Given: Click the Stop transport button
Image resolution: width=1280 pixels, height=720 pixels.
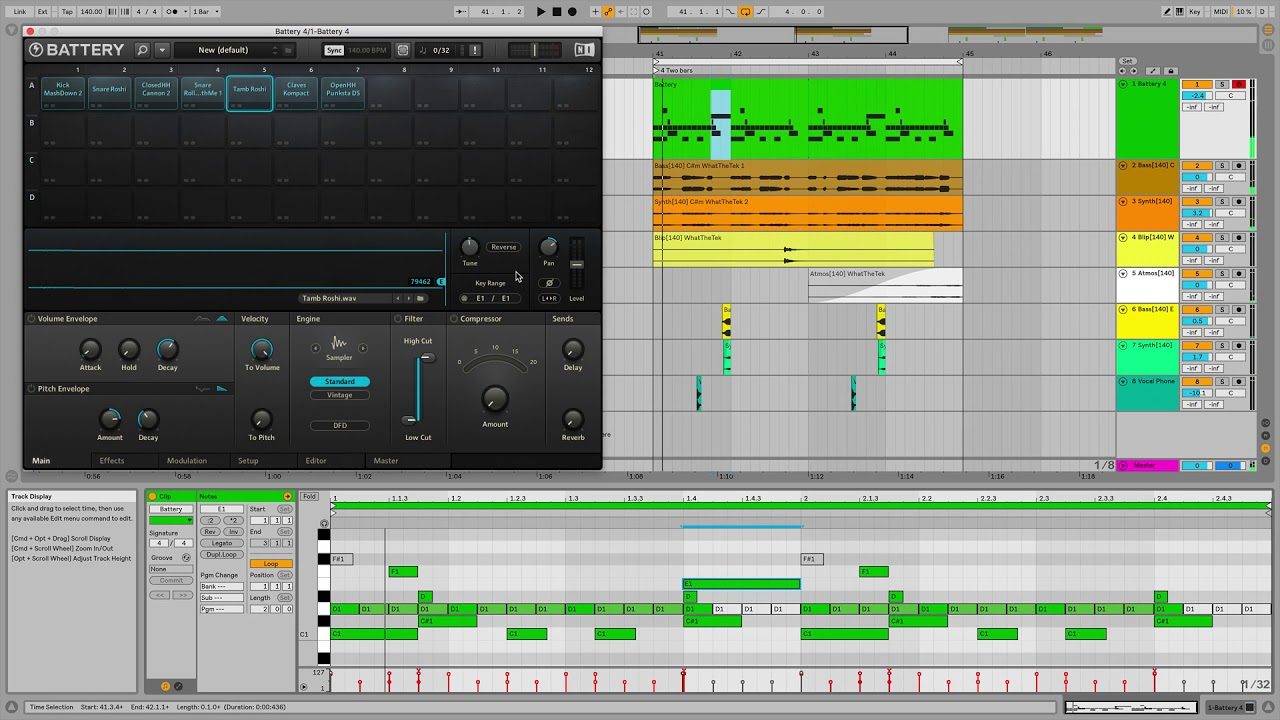Looking at the screenshot, I should pos(557,12).
